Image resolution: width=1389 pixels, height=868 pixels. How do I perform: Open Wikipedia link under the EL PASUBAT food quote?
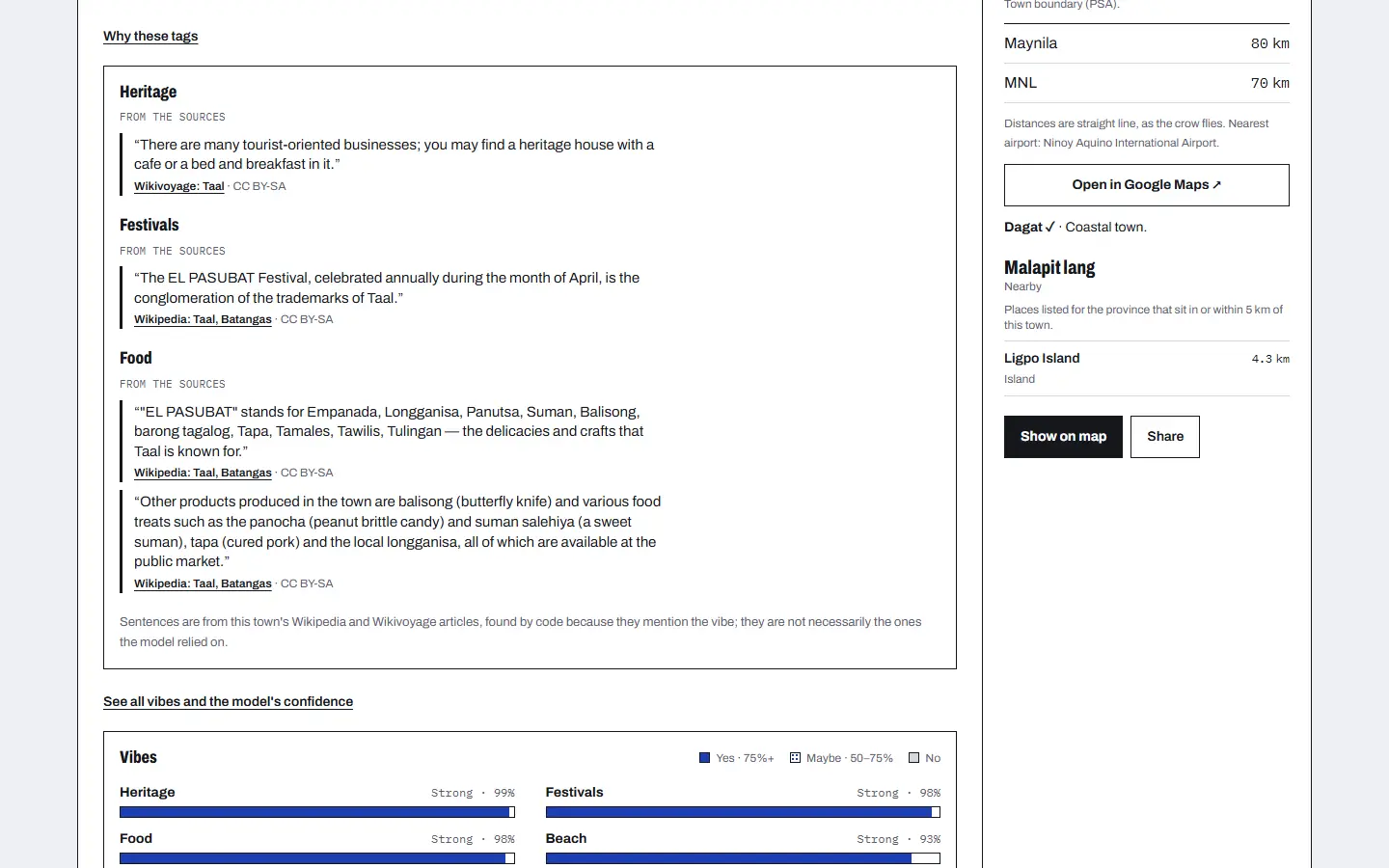click(203, 474)
